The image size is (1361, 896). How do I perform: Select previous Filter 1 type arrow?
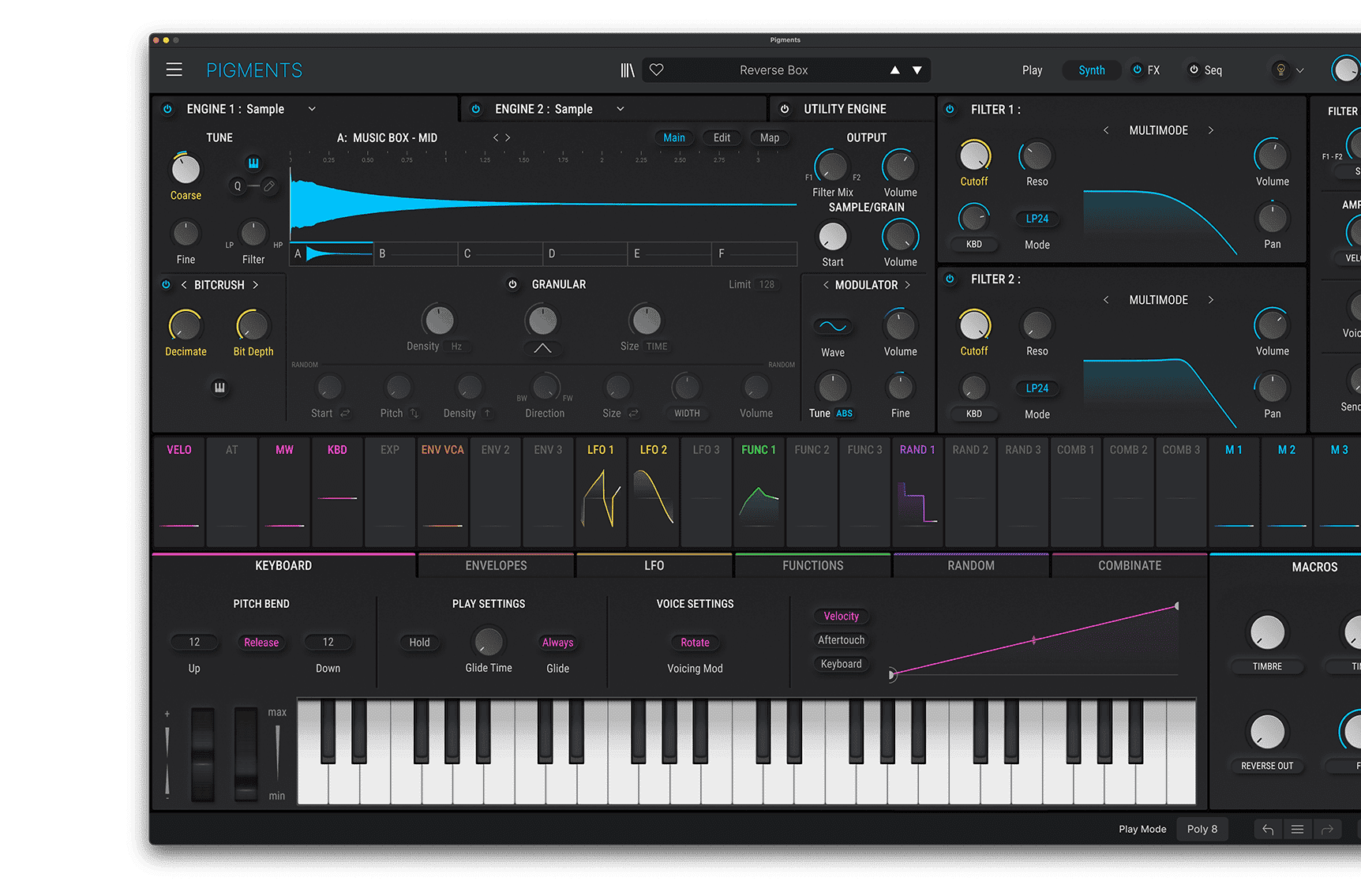click(x=1106, y=130)
